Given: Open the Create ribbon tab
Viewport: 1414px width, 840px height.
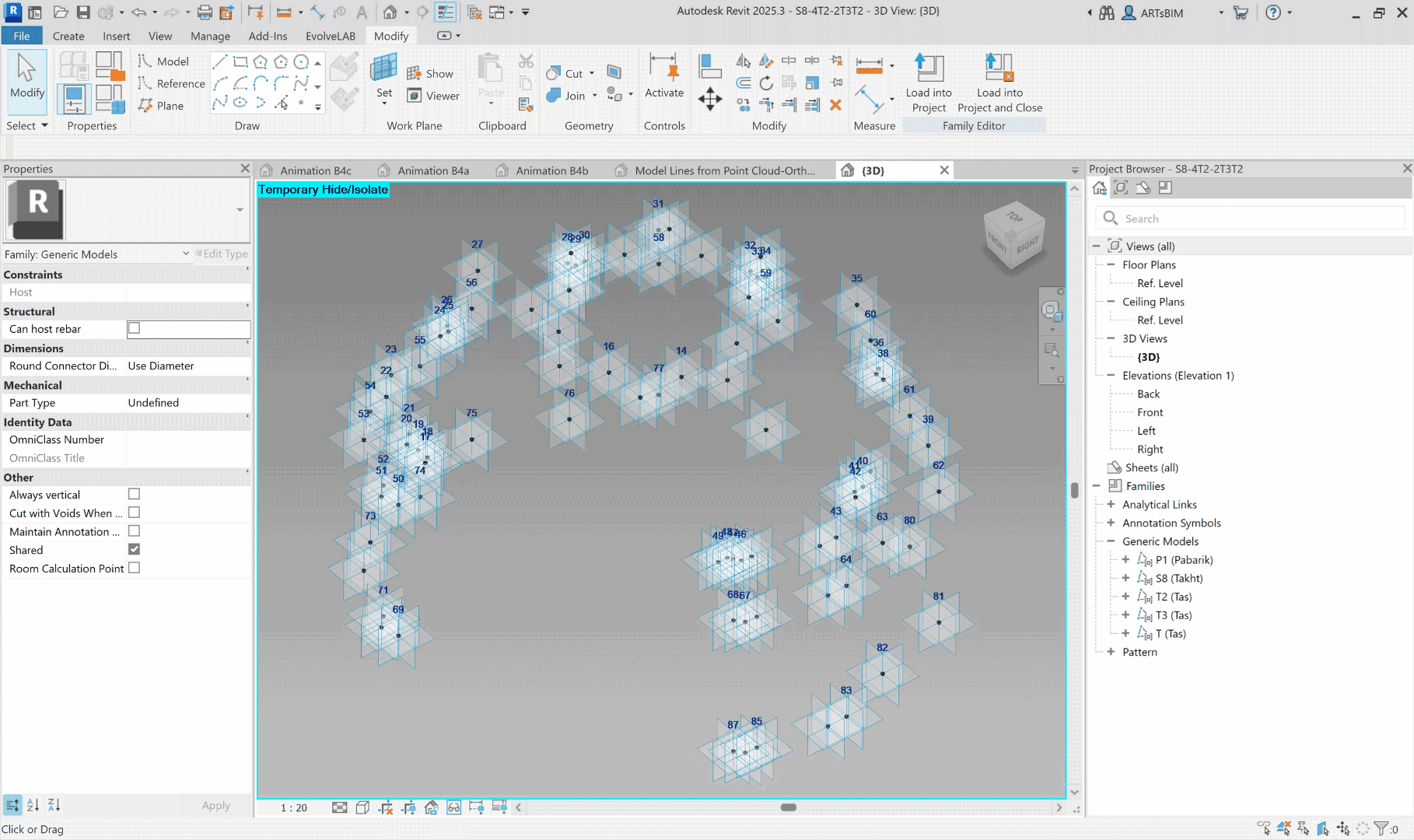Looking at the screenshot, I should point(68,36).
